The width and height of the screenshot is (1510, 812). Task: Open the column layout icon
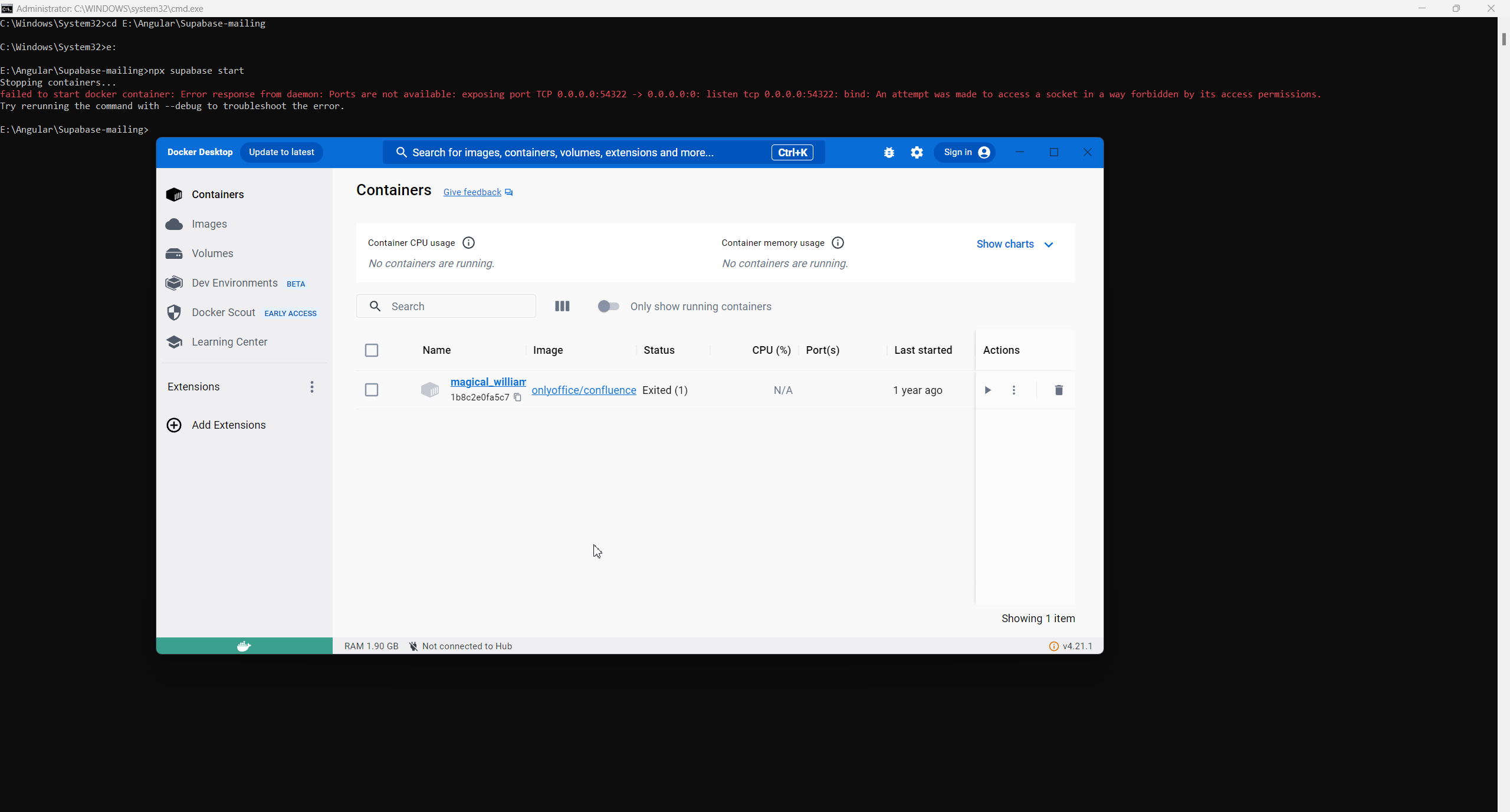pos(562,306)
